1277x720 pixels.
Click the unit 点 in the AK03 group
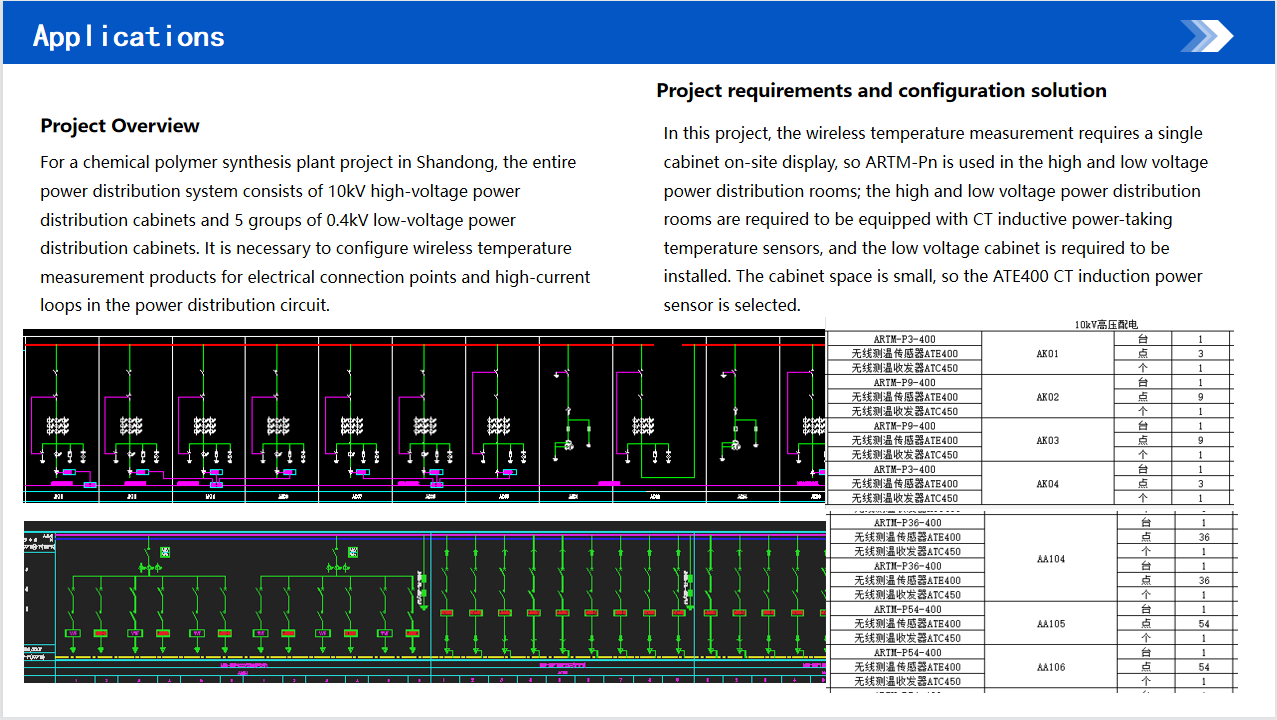[x=1143, y=440]
